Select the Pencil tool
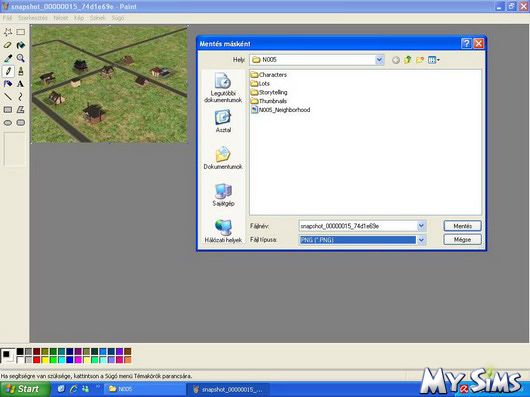This screenshot has height=397, width=530. coord(8,71)
